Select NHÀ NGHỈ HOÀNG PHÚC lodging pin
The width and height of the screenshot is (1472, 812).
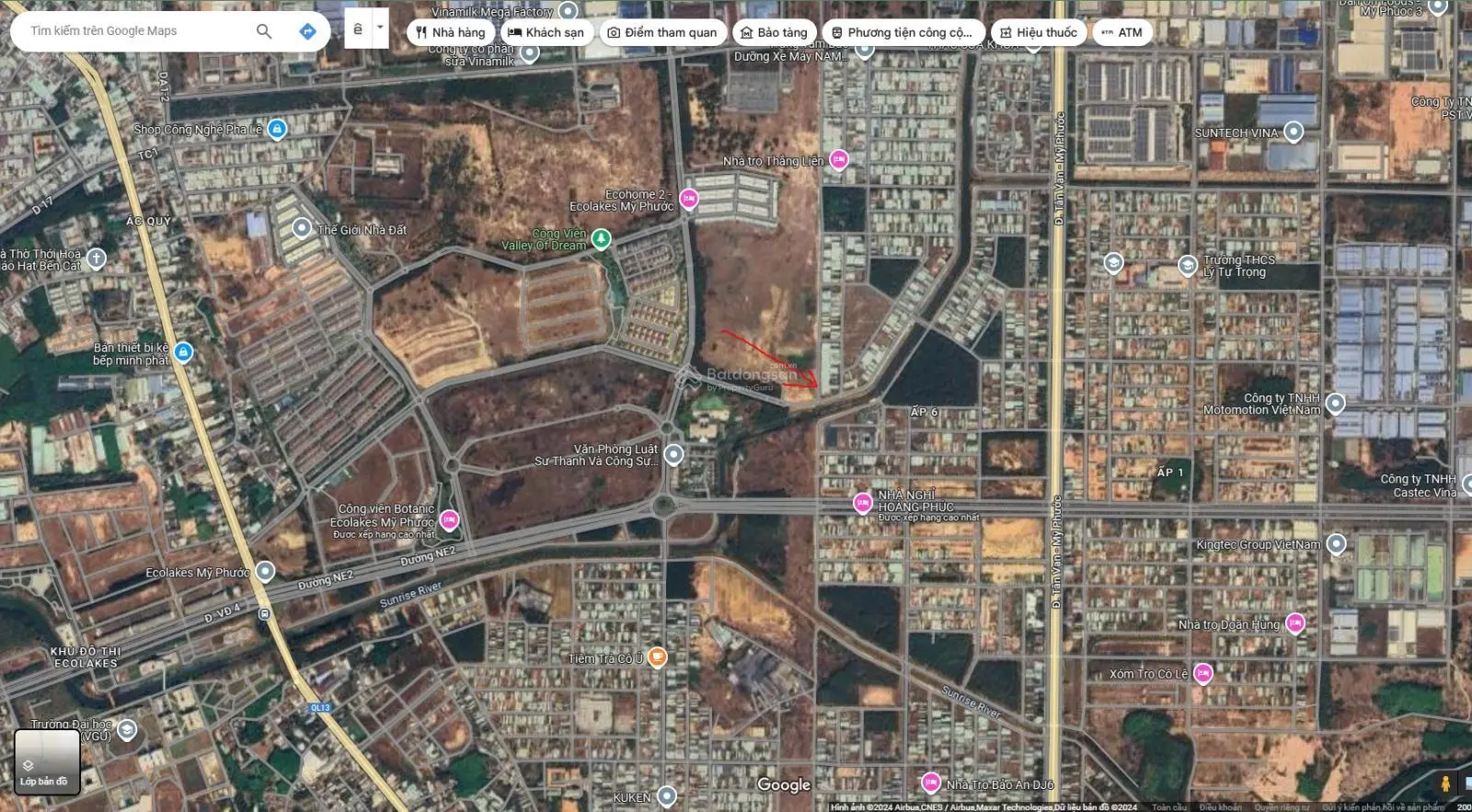863,503
